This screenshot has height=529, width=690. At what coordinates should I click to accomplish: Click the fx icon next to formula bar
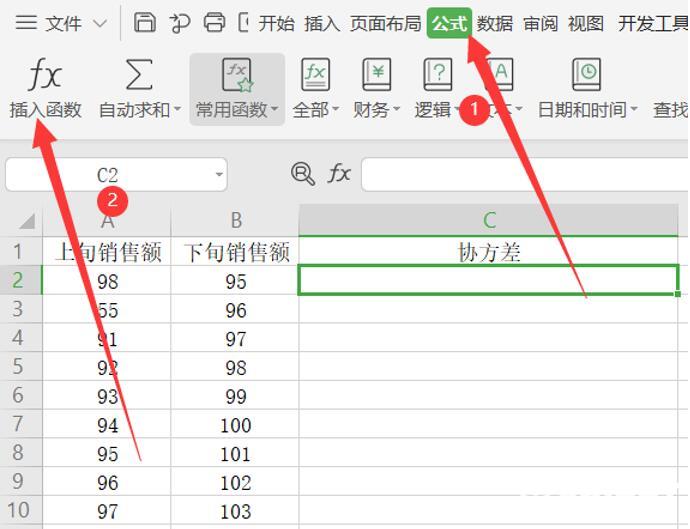click(x=339, y=173)
